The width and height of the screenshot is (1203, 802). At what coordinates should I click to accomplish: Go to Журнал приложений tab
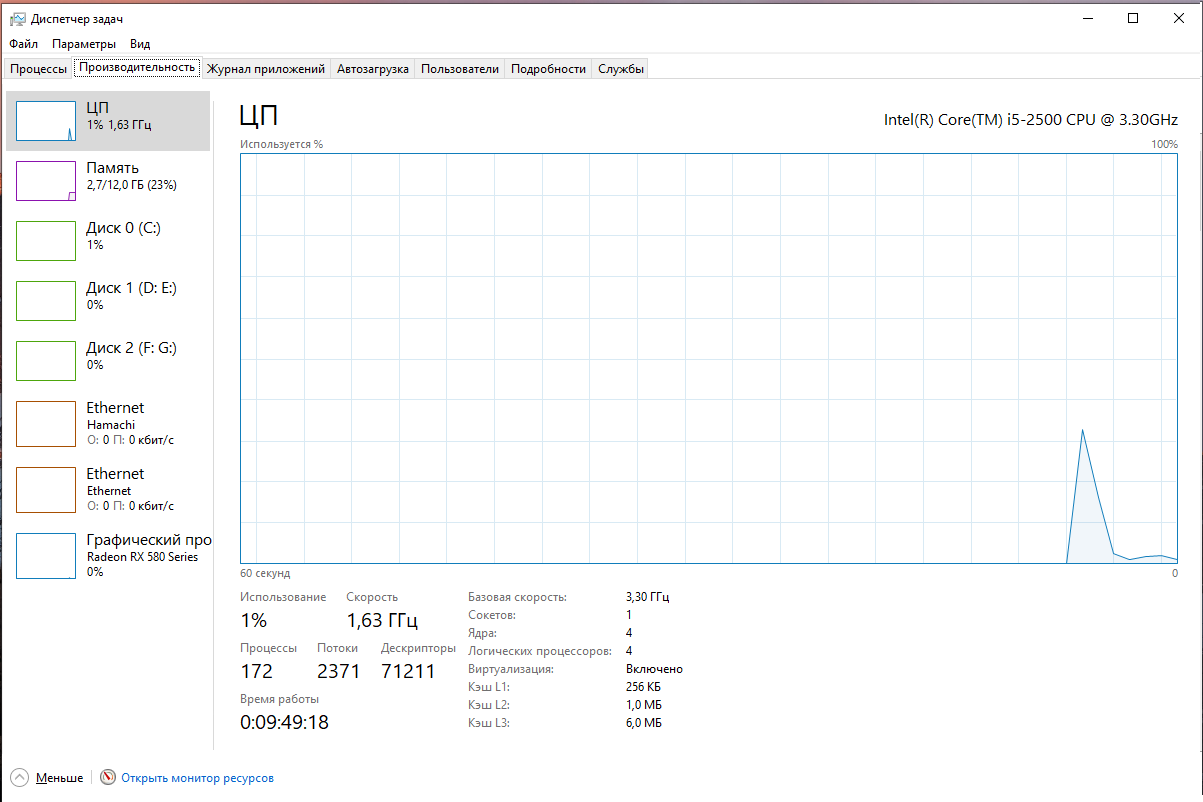click(x=266, y=69)
